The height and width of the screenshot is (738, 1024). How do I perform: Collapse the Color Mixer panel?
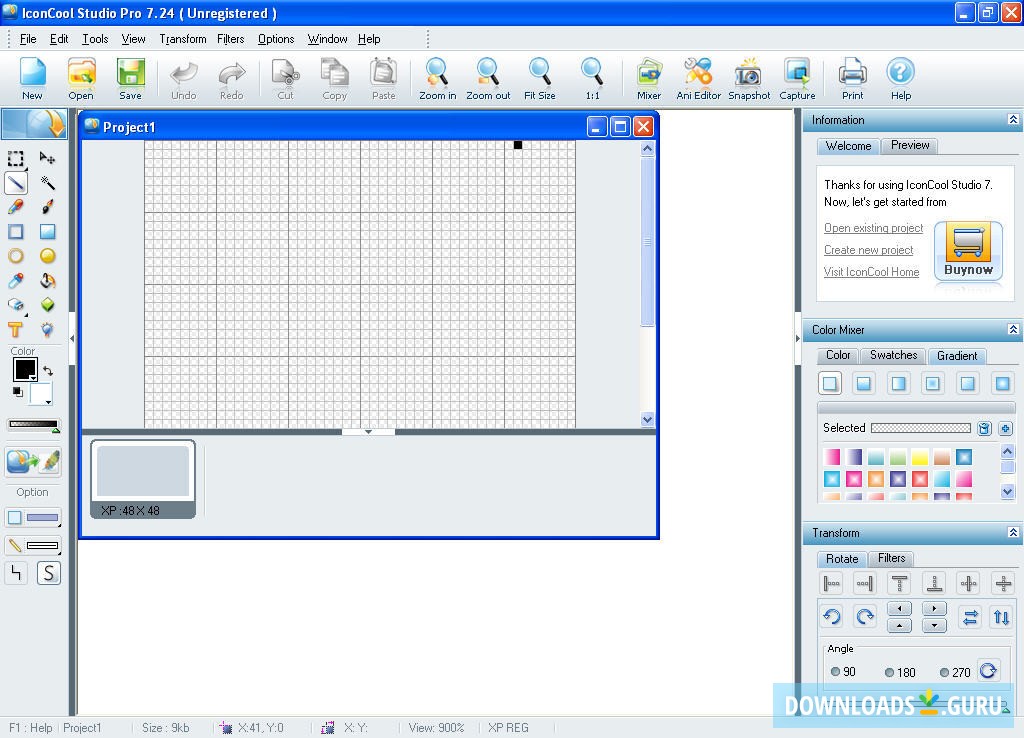click(1014, 330)
